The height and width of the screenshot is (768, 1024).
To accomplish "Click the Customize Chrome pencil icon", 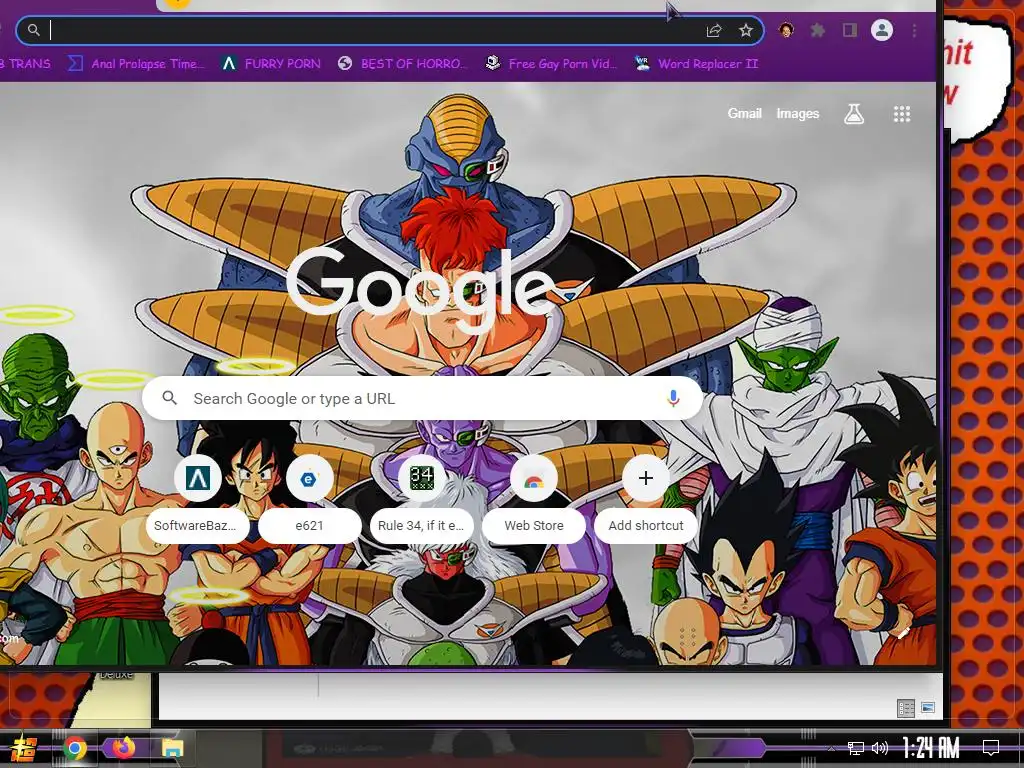I will click(x=904, y=632).
